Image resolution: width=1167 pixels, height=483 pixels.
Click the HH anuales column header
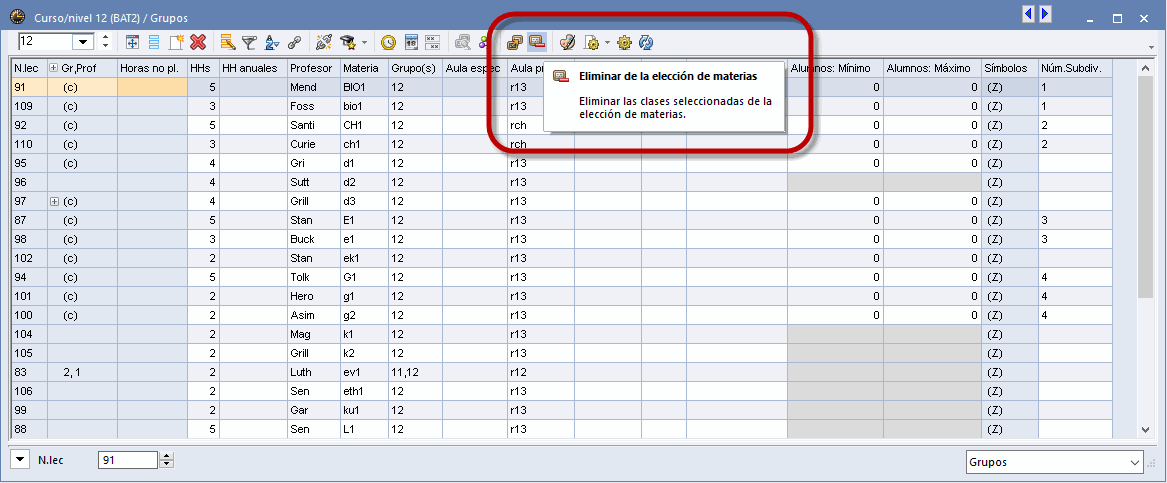click(x=253, y=68)
